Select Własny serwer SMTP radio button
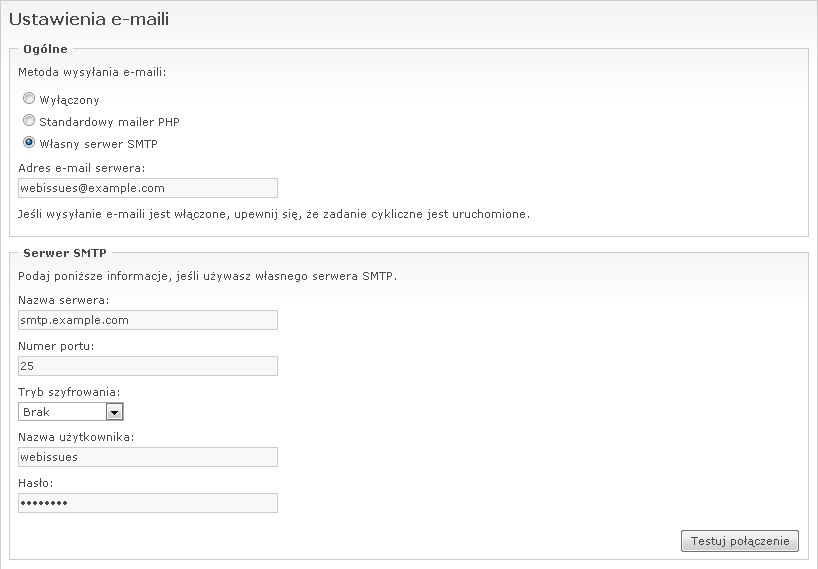 [29, 143]
